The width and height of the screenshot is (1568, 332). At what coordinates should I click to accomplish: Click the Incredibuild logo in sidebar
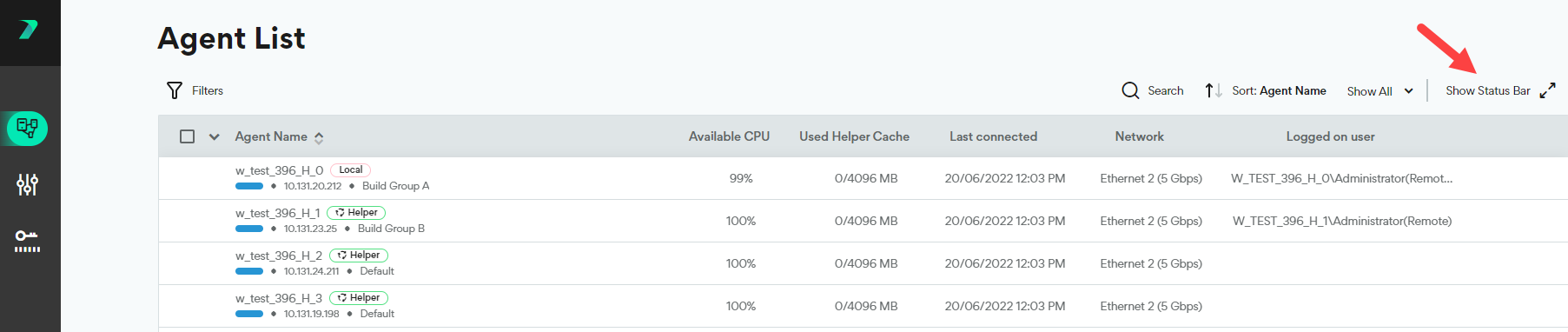click(x=29, y=30)
